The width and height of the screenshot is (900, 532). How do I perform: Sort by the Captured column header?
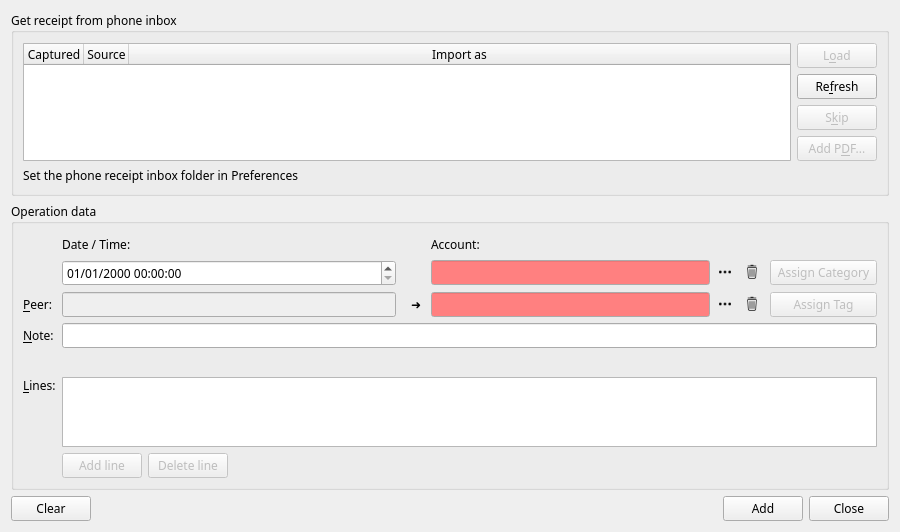pyautogui.click(x=53, y=55)
